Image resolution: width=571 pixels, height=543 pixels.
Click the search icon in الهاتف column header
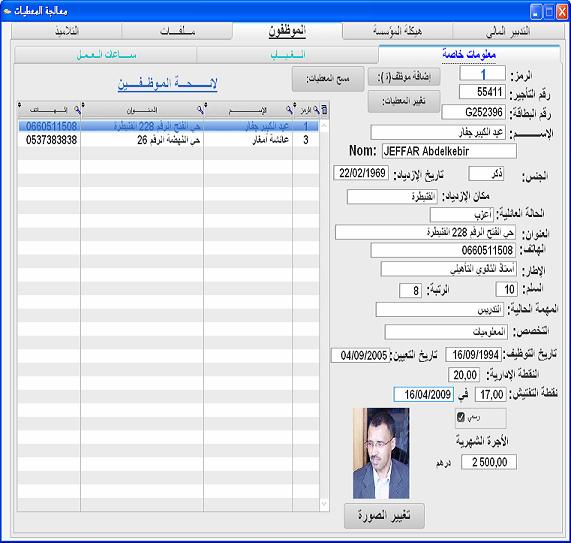click(x=77, y=110)
